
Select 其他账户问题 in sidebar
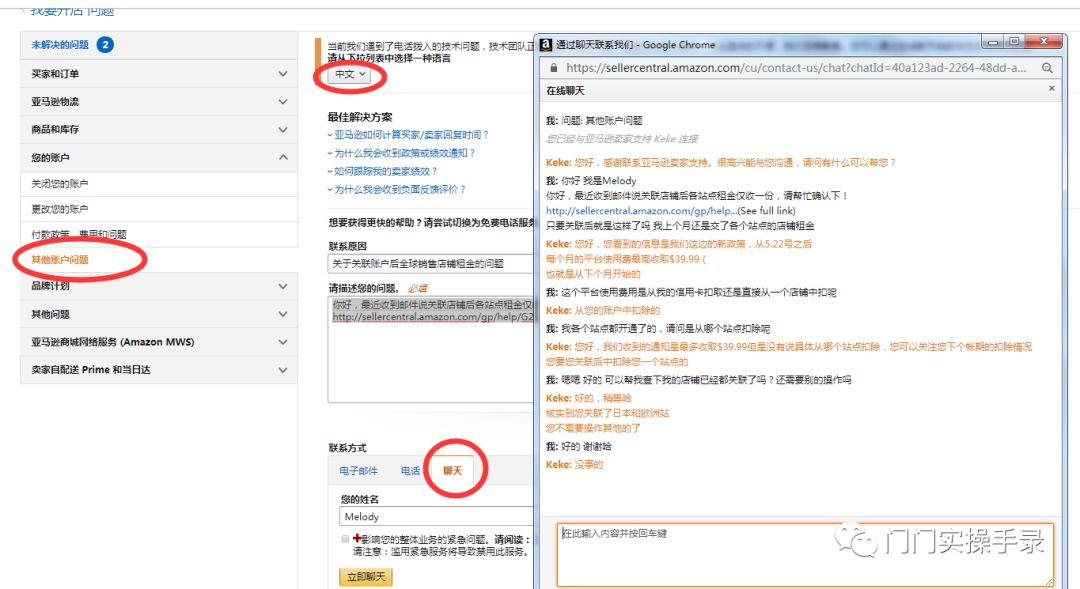click(60, 260)
